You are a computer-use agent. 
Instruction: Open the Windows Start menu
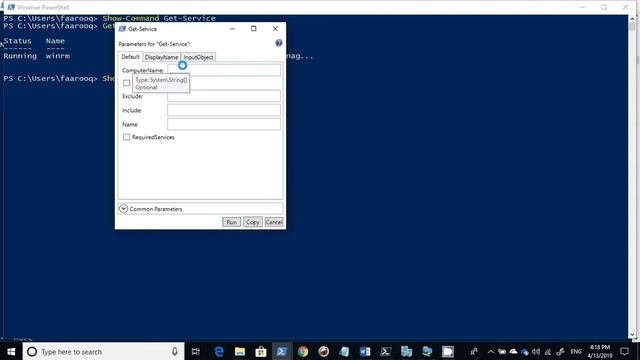11,351
